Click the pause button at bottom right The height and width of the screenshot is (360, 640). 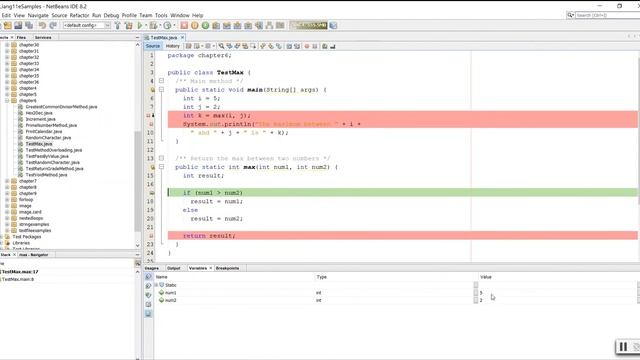[x=623, y=347]
